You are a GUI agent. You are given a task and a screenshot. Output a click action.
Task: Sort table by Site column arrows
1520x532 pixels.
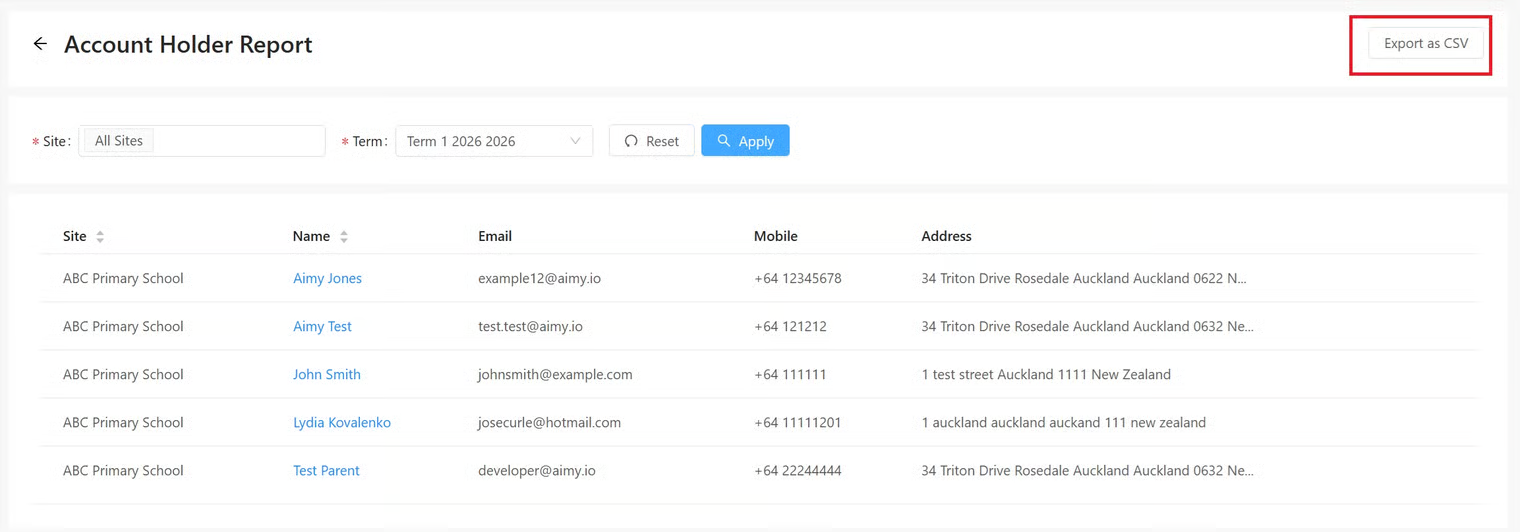[x=100, y=237]
